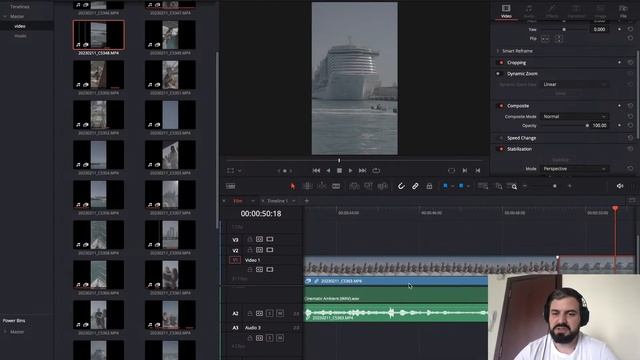Toggle the Speed Change enable switch
Image resolution: width=640 pixels, height=360 pixels.
click(501, 138)
